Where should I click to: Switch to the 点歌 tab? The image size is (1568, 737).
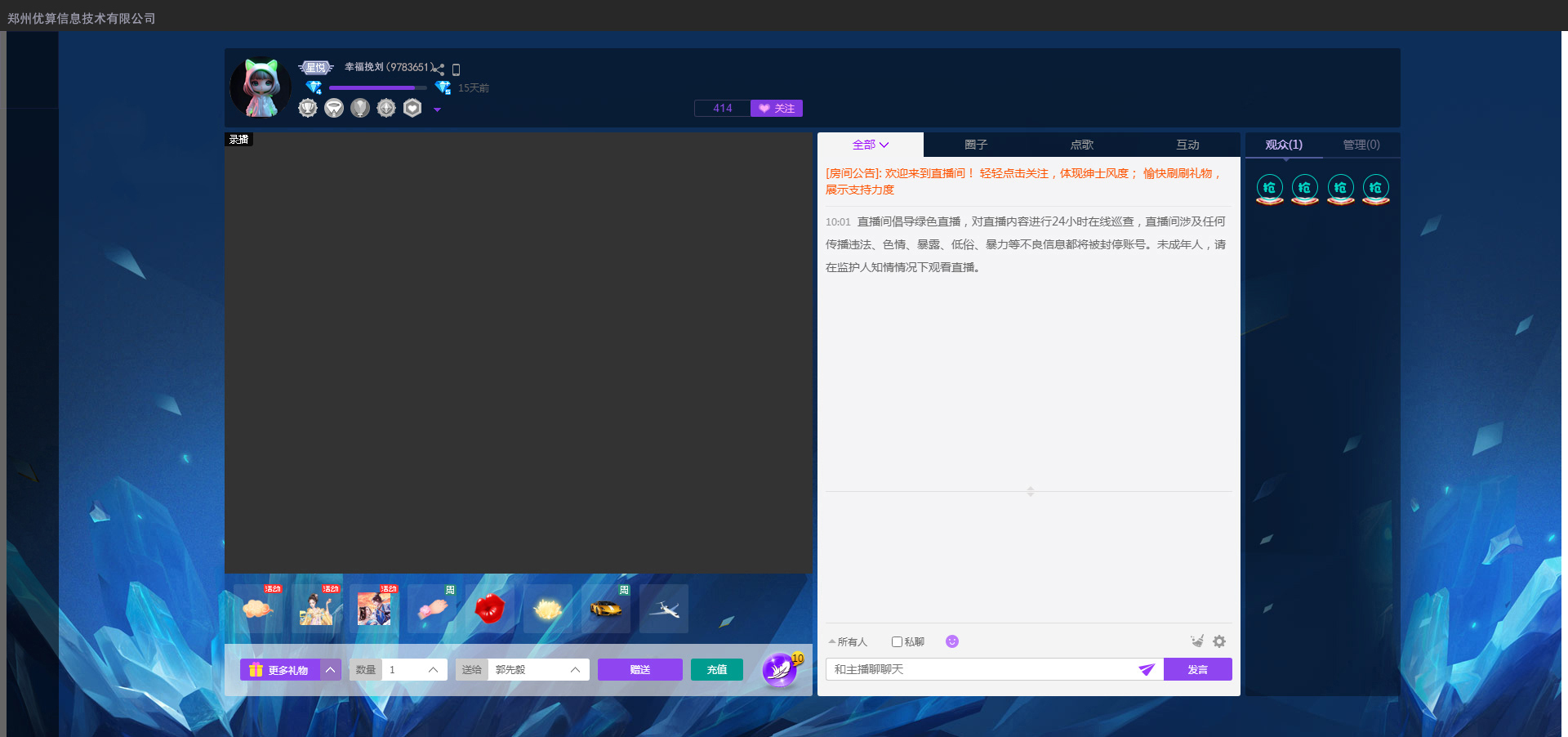point(1081,145)
